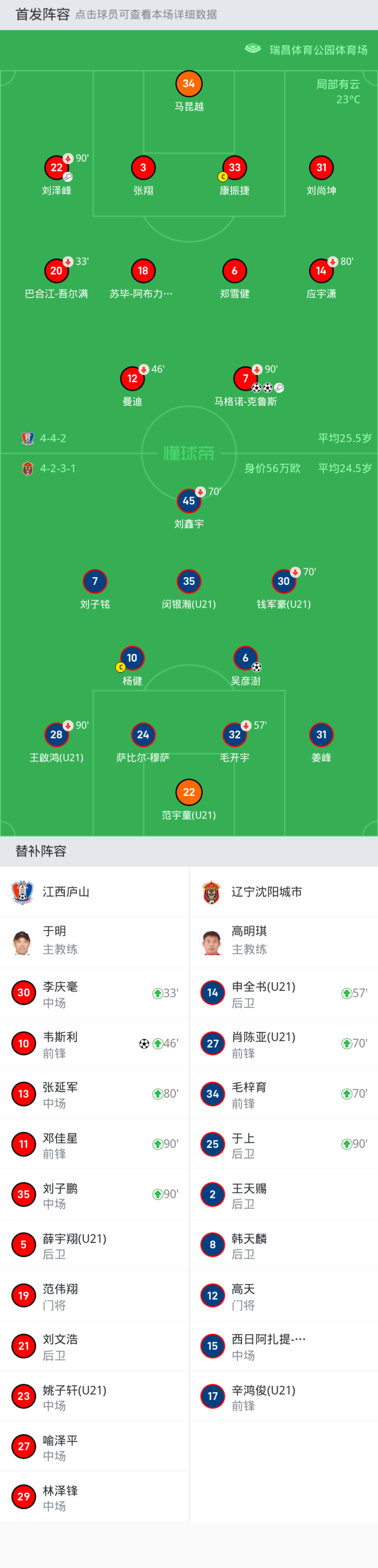The width and height of the screenshot is (378, 1568).
Task: Tap player 刘鑫宇 number 45 badge
Action: pos(188,501)
